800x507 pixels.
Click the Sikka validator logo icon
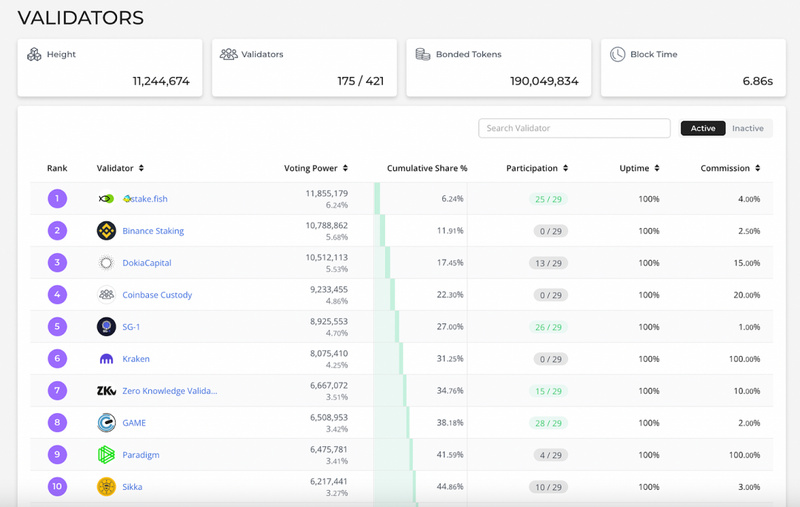click(106, 487)
